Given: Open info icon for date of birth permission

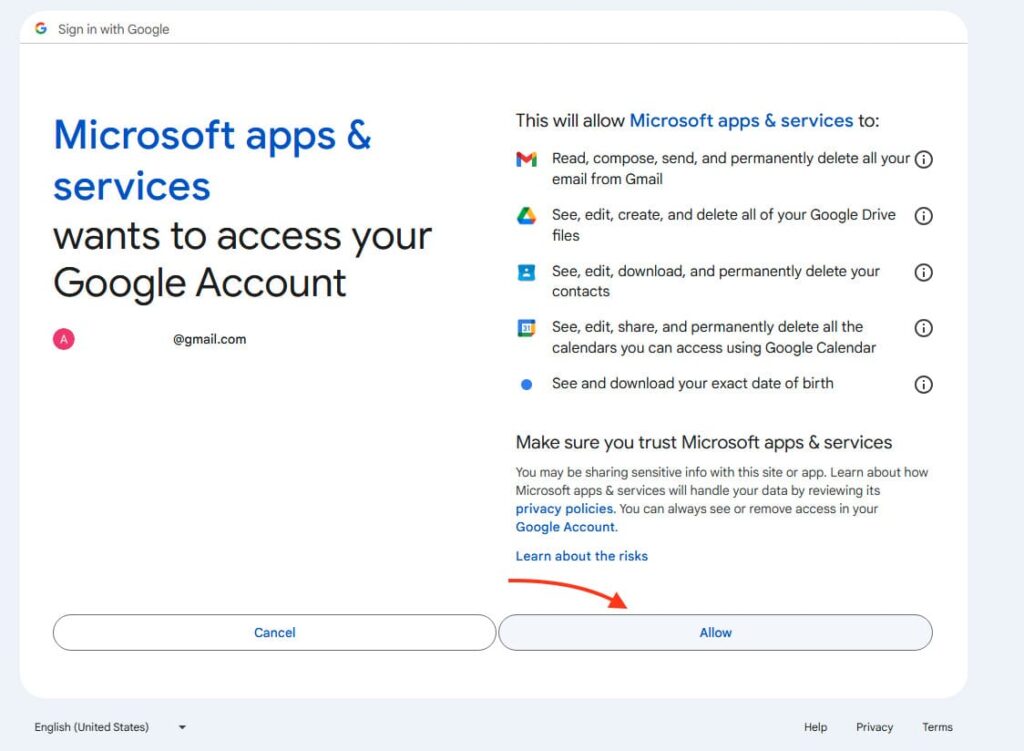Looking at the screenshot, I should pos(923,385).
